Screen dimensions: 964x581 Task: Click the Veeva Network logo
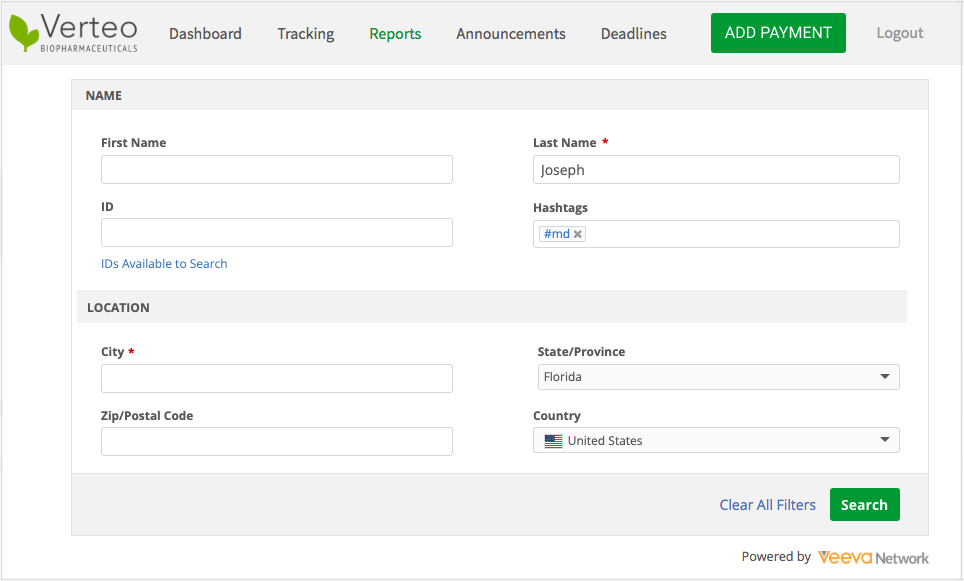pyautogui.click(x=872, y=557)
